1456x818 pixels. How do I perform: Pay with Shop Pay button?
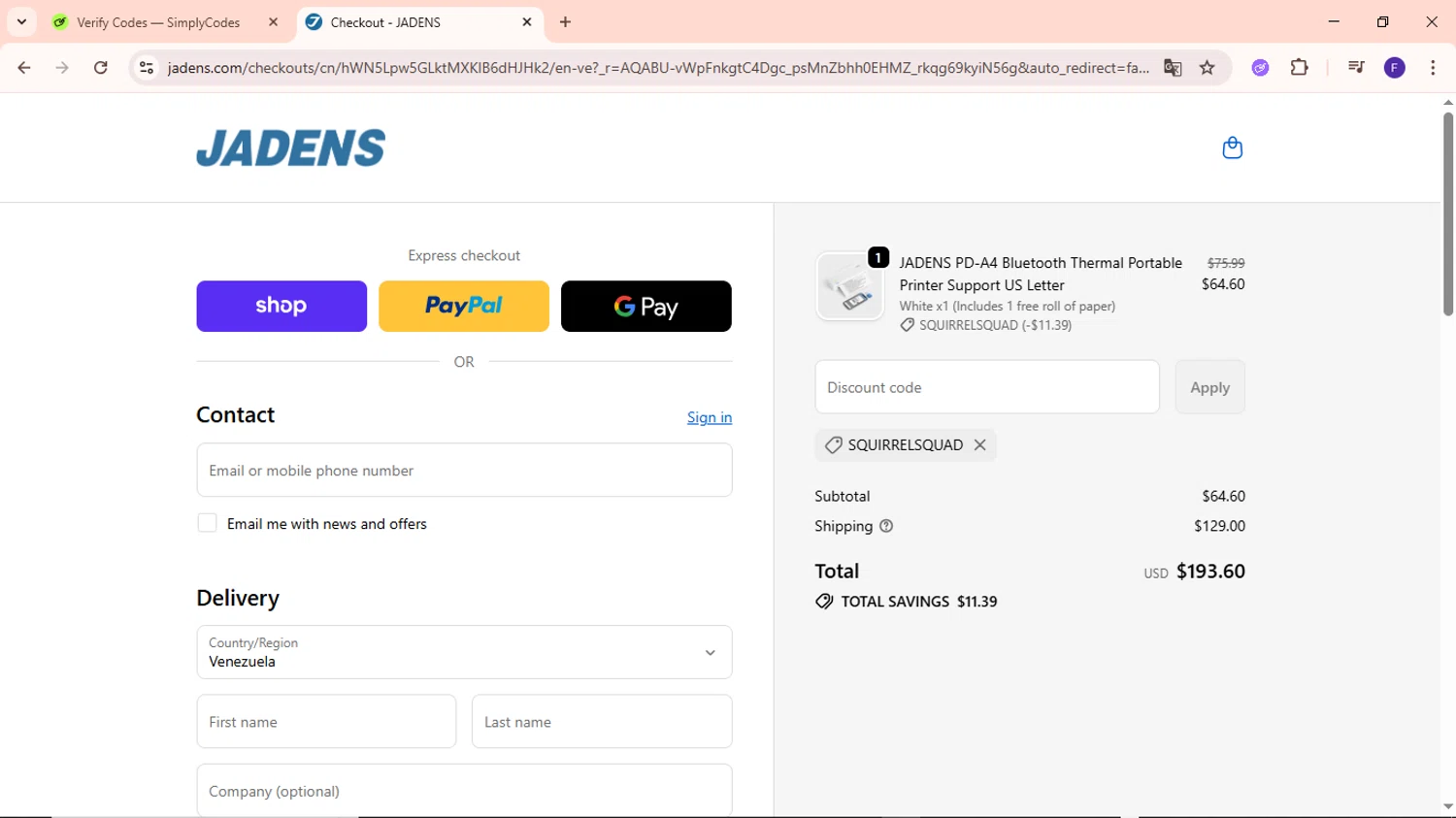pyautogui.click(x=281, y=306)
